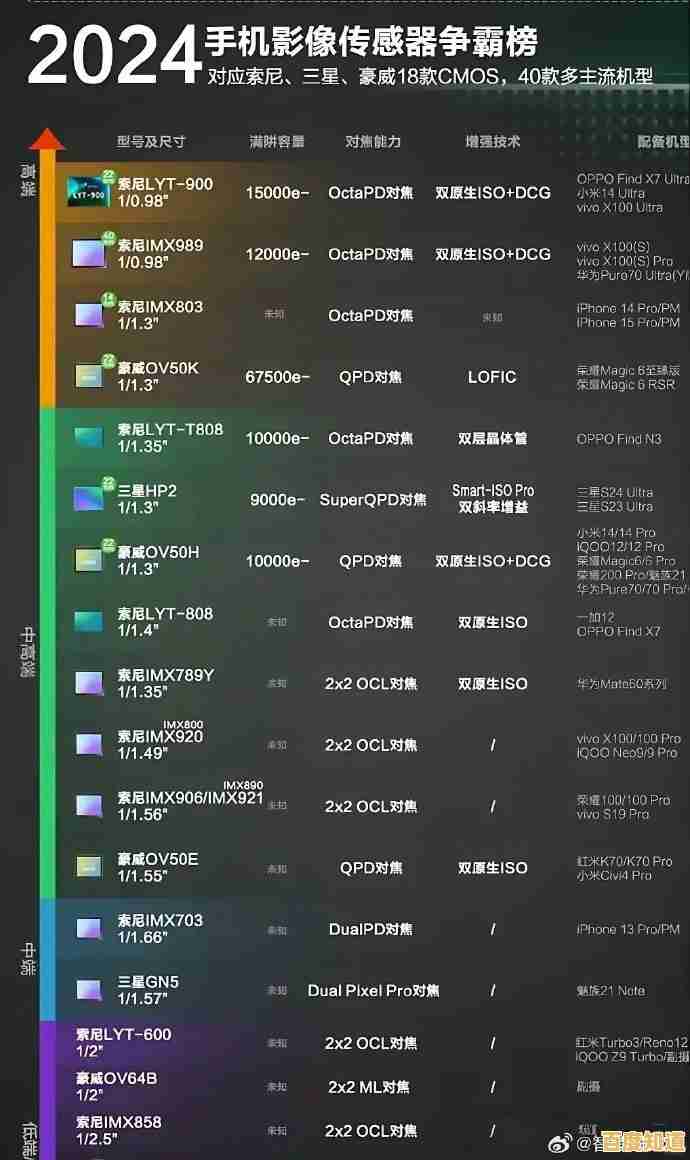Image resolution: width=690 pixels, height=1160 pixels.
Task: Click the 索尼IMX789Y sensor chip image
Action: coord(89,683)
